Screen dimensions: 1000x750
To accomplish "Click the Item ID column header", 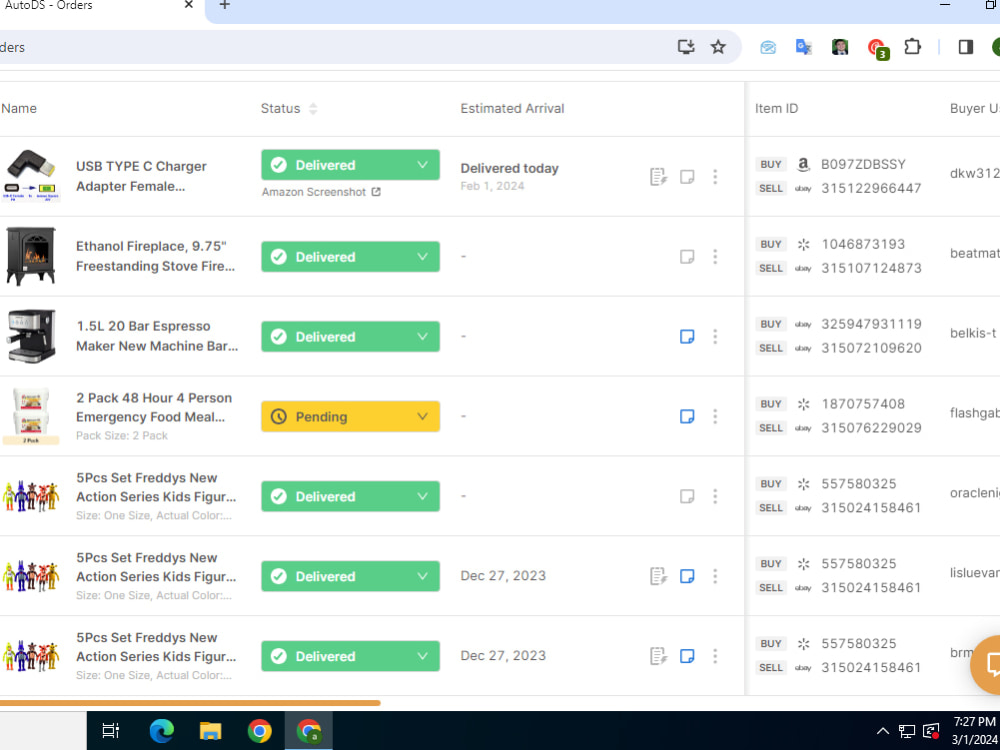I will [x=776, y=108].
